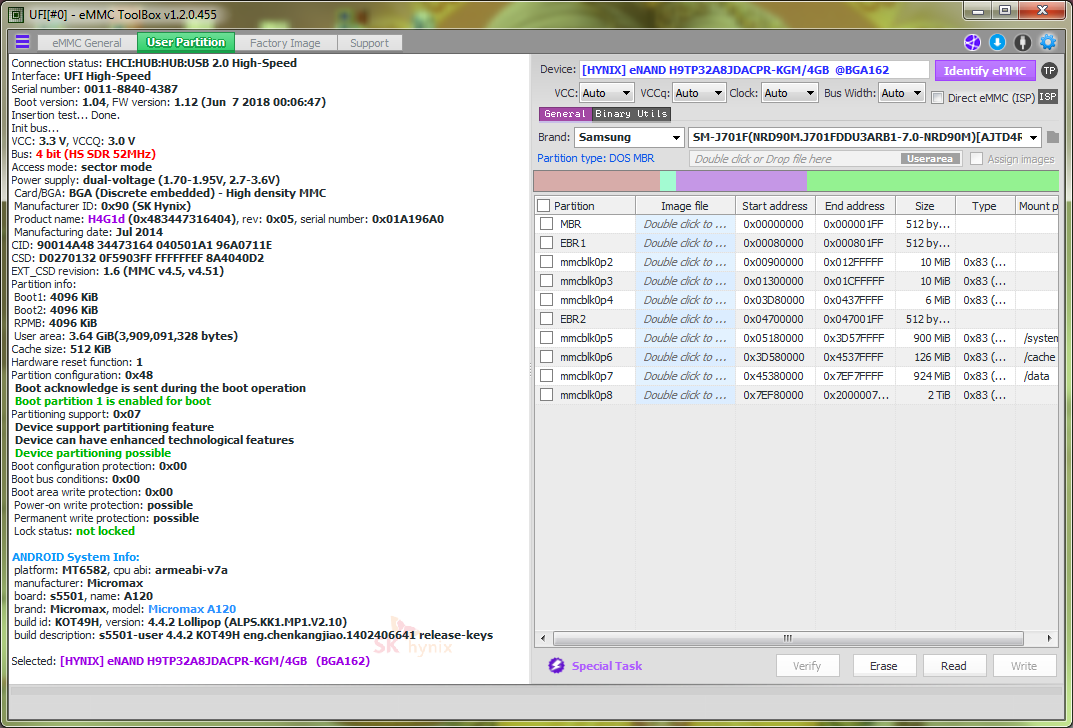Image resolution: width=1073 pixels, height=728 pixels.
Task: Check the mmcblk0p5 partition checkbox
Action: click(x=546, y=337)
